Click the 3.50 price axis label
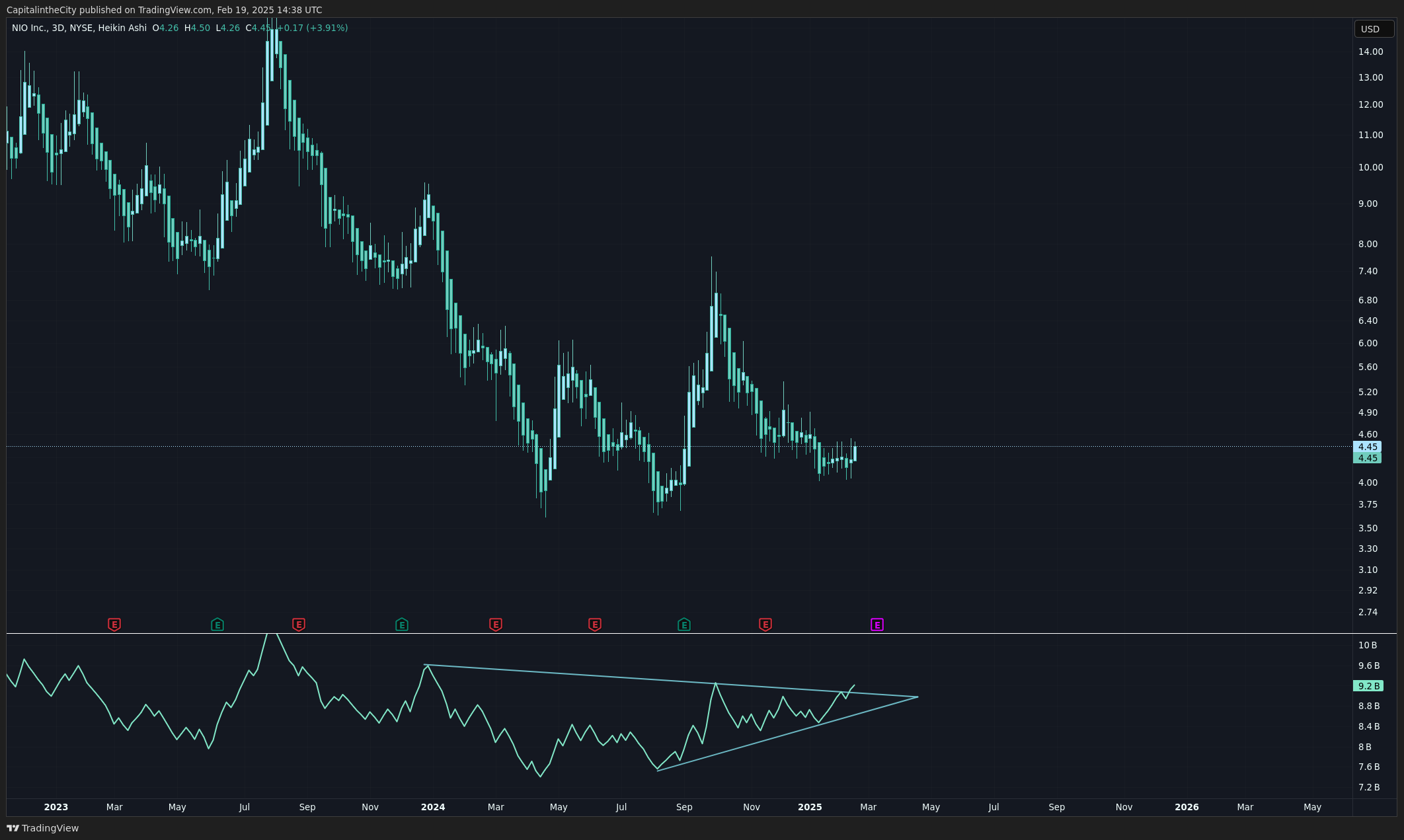Image resolution: width=1404 pixels, height=840 pixels. point(1368,528)
